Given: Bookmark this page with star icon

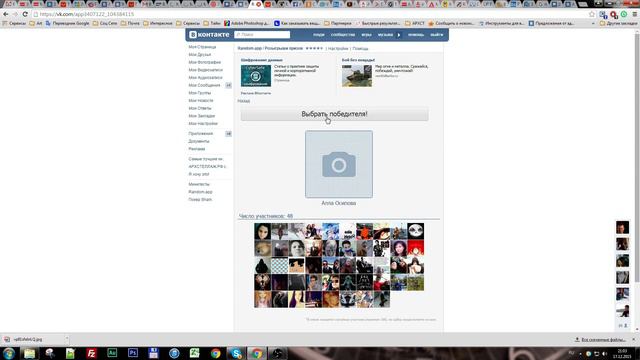Looking at the screenshot, I should 592,14.
